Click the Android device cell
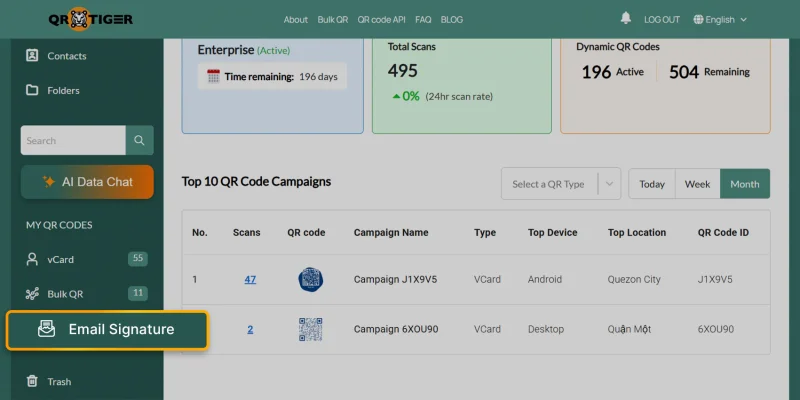This screenshot has width=800, height=400. click(x=544, y=280)
